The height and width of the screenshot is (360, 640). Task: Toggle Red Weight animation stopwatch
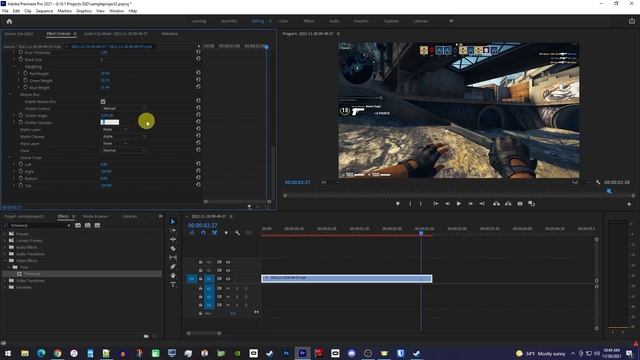[25, 73]
